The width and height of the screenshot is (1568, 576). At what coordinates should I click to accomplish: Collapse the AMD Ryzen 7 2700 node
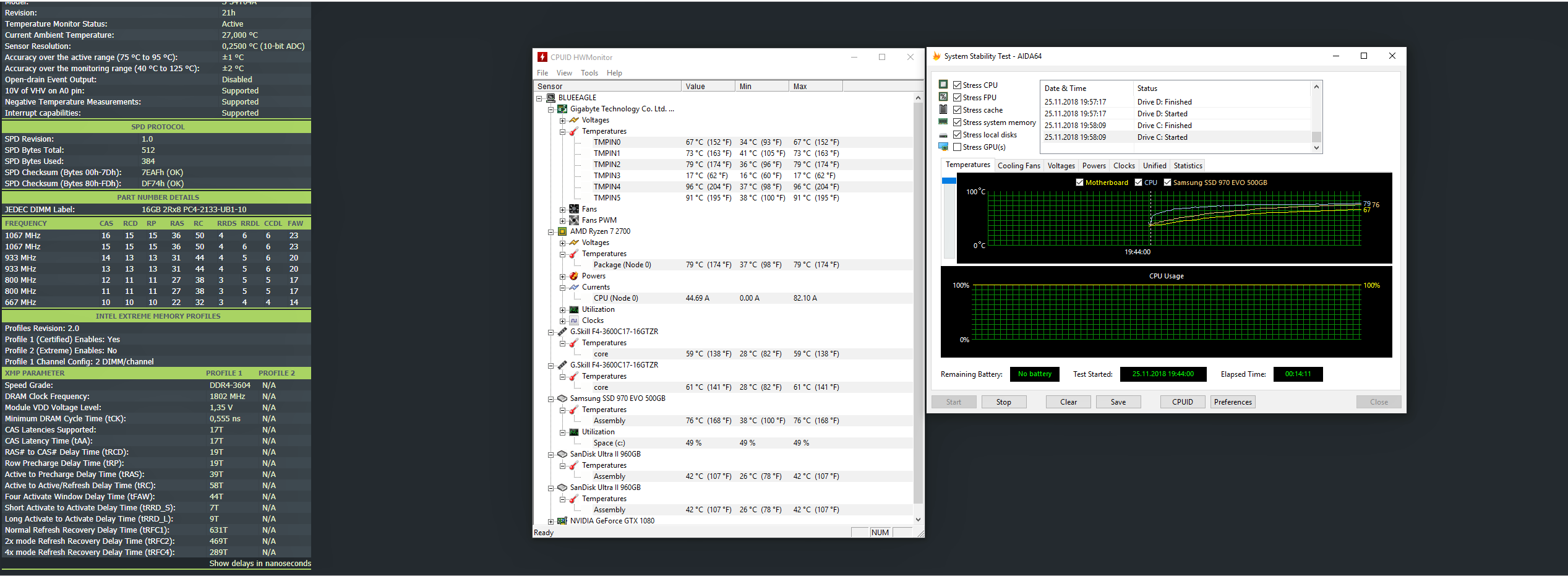coord(551,232)
